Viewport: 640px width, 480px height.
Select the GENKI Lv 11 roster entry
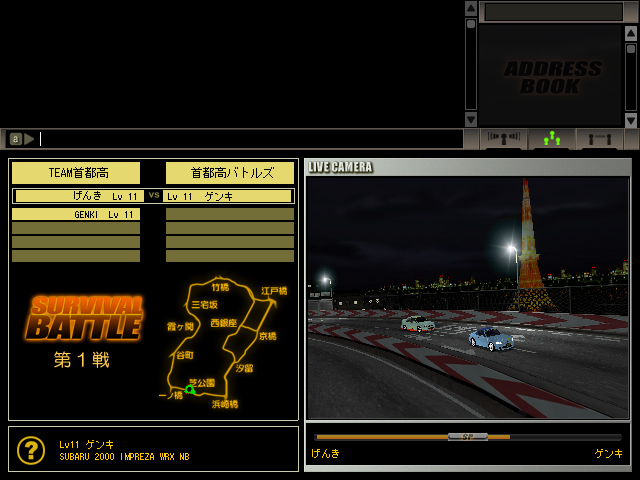point(76,214)
